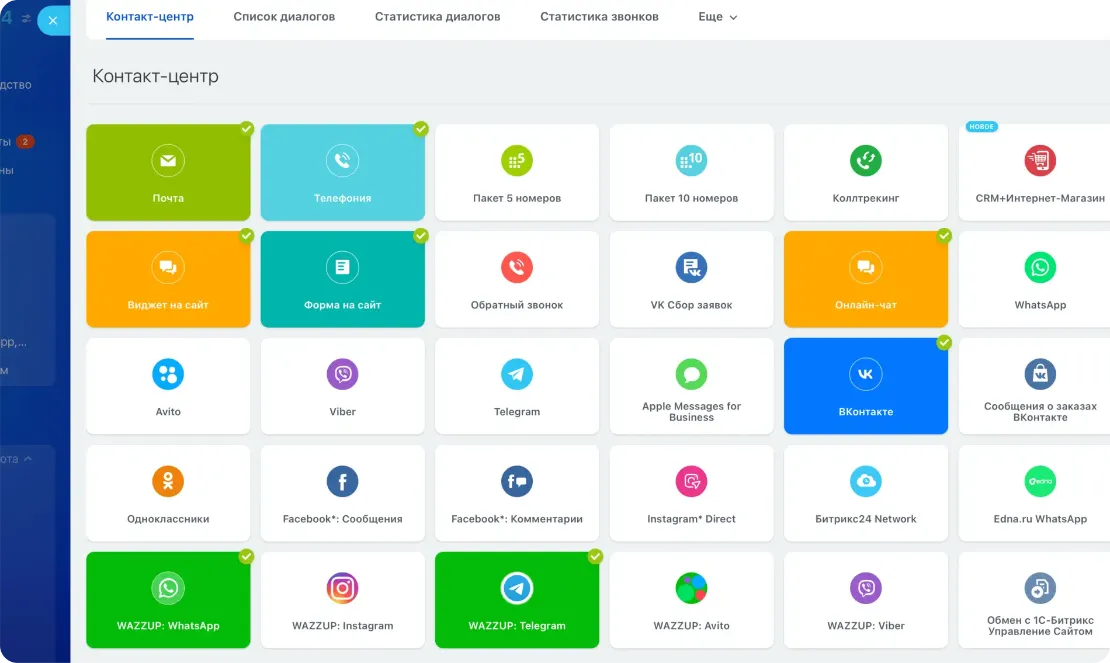Click the Telegram channel icon
Screen dimensions: 1110x663
517,374
